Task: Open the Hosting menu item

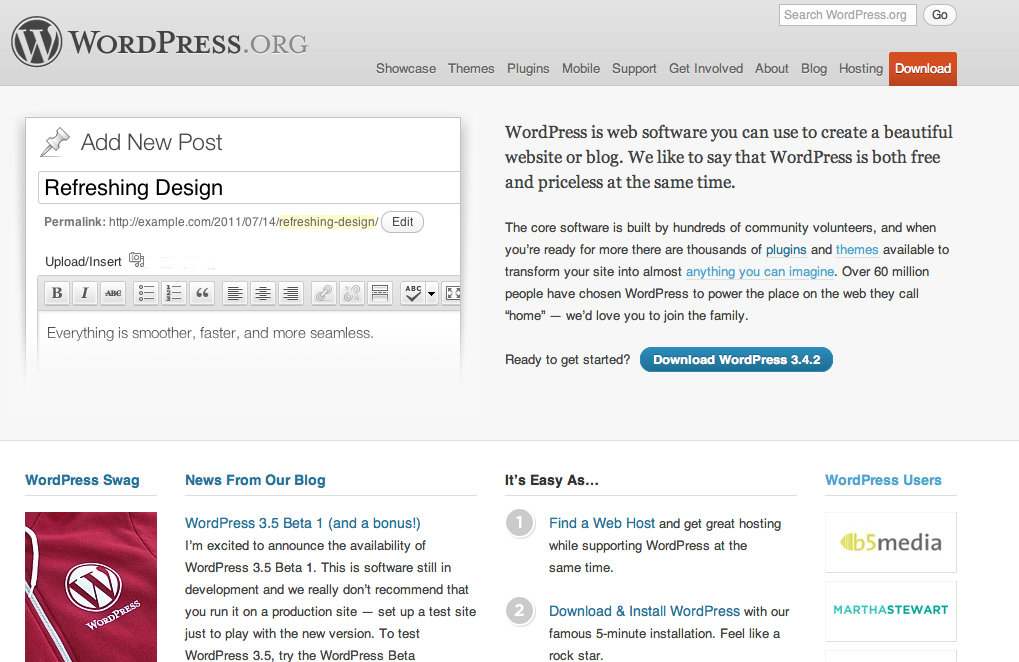Action: pos(860,68)
